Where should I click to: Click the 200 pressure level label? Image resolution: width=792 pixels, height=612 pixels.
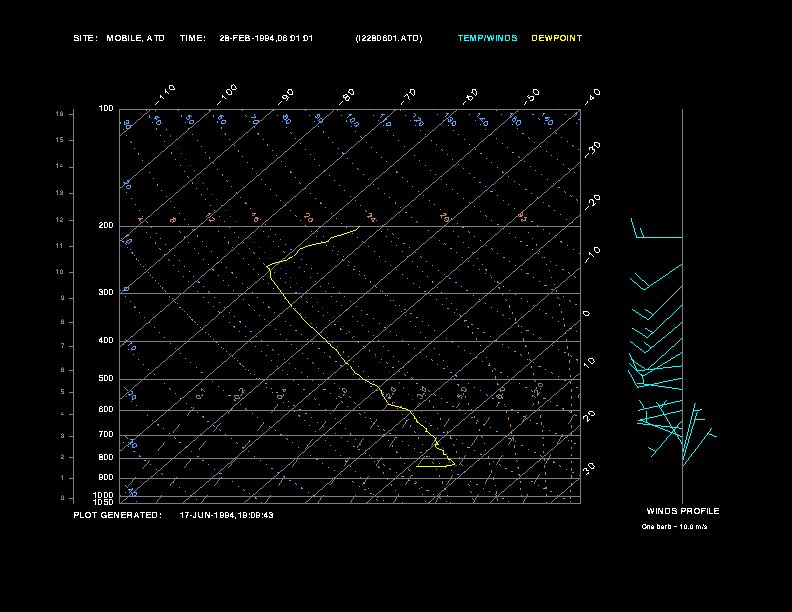point(106,226)
